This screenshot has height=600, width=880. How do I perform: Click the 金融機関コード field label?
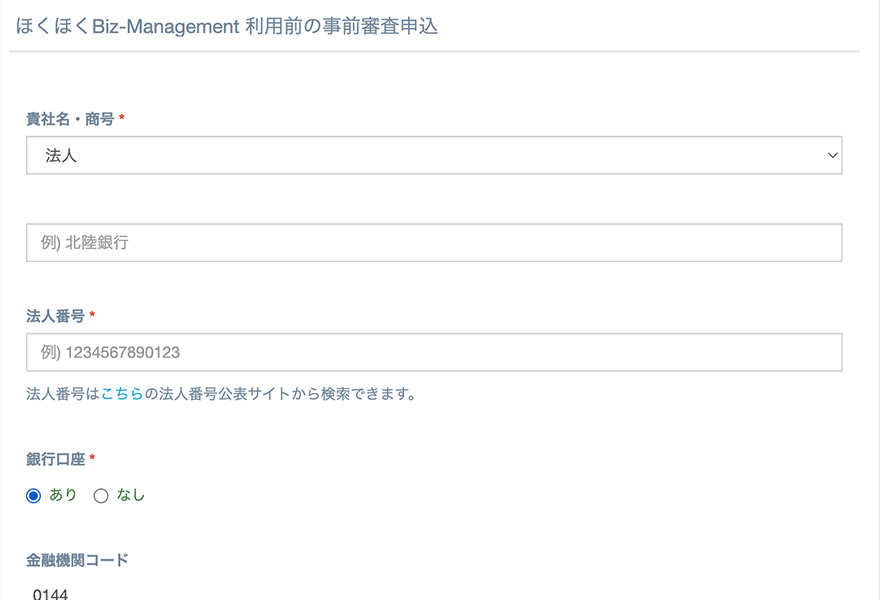(x=77, y=560)
